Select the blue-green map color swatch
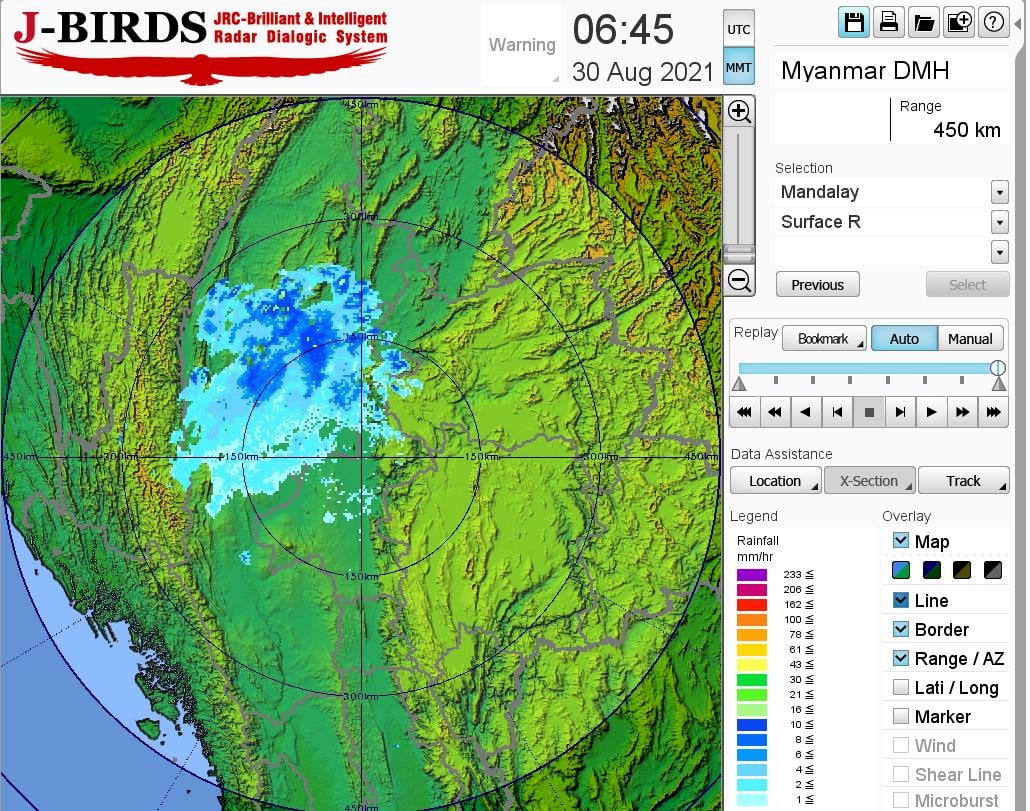The image size is (1030, 811). [x=901, y=570]
